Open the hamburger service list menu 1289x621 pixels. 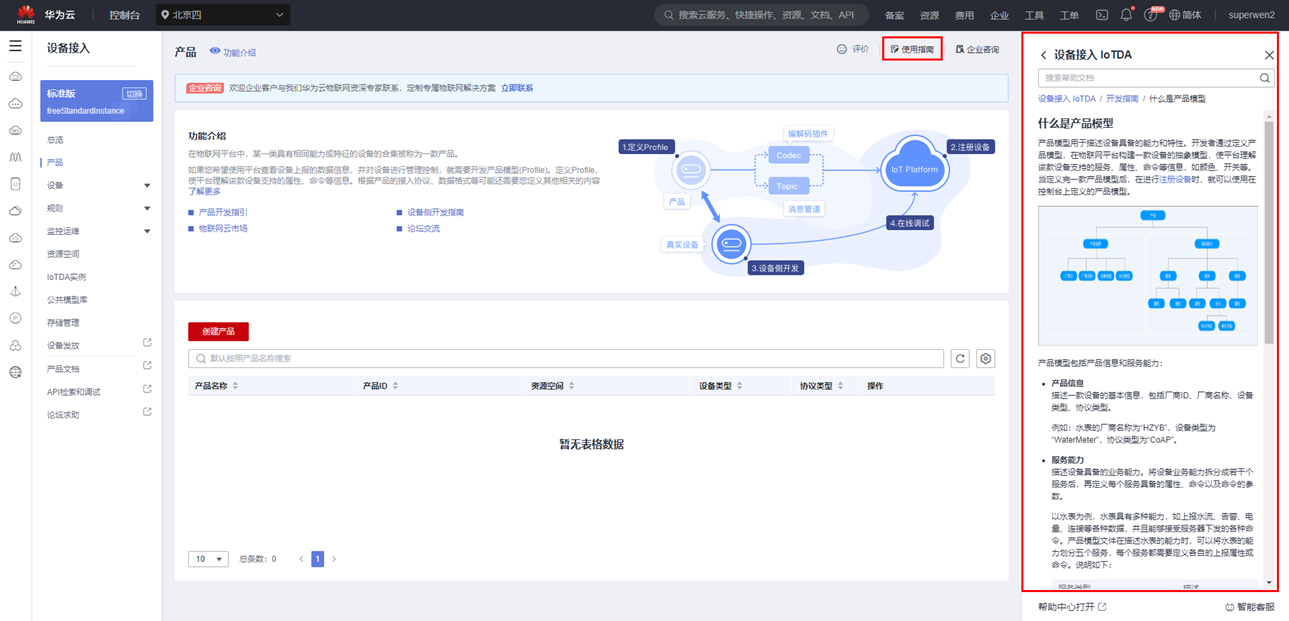[x=15, y=46]
